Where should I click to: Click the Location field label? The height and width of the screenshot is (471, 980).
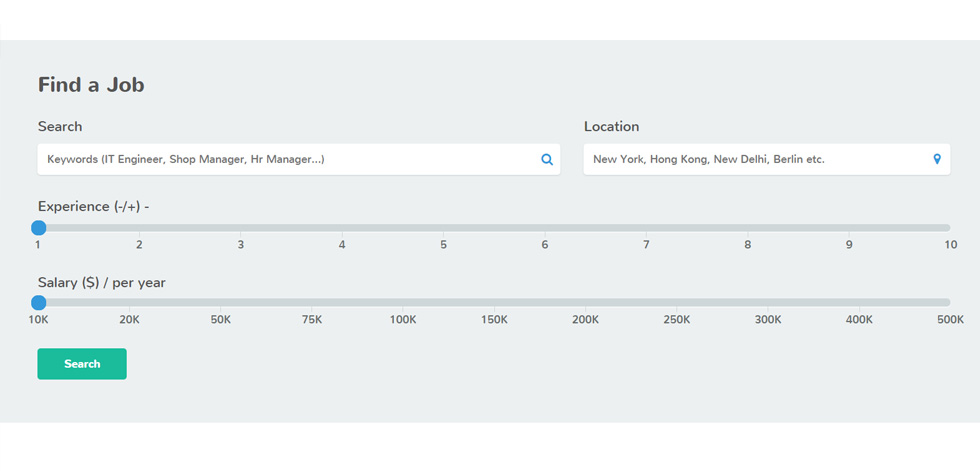pos(611,126)
